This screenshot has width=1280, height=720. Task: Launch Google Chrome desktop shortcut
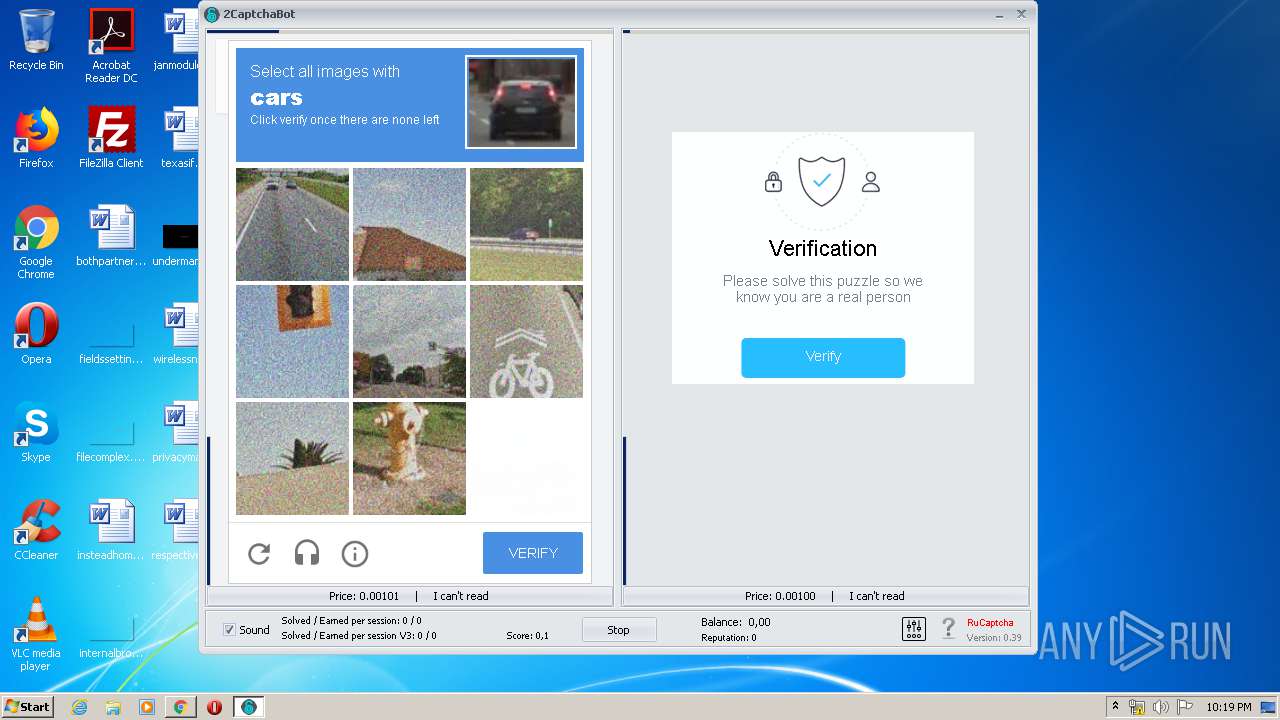(36, 242)
